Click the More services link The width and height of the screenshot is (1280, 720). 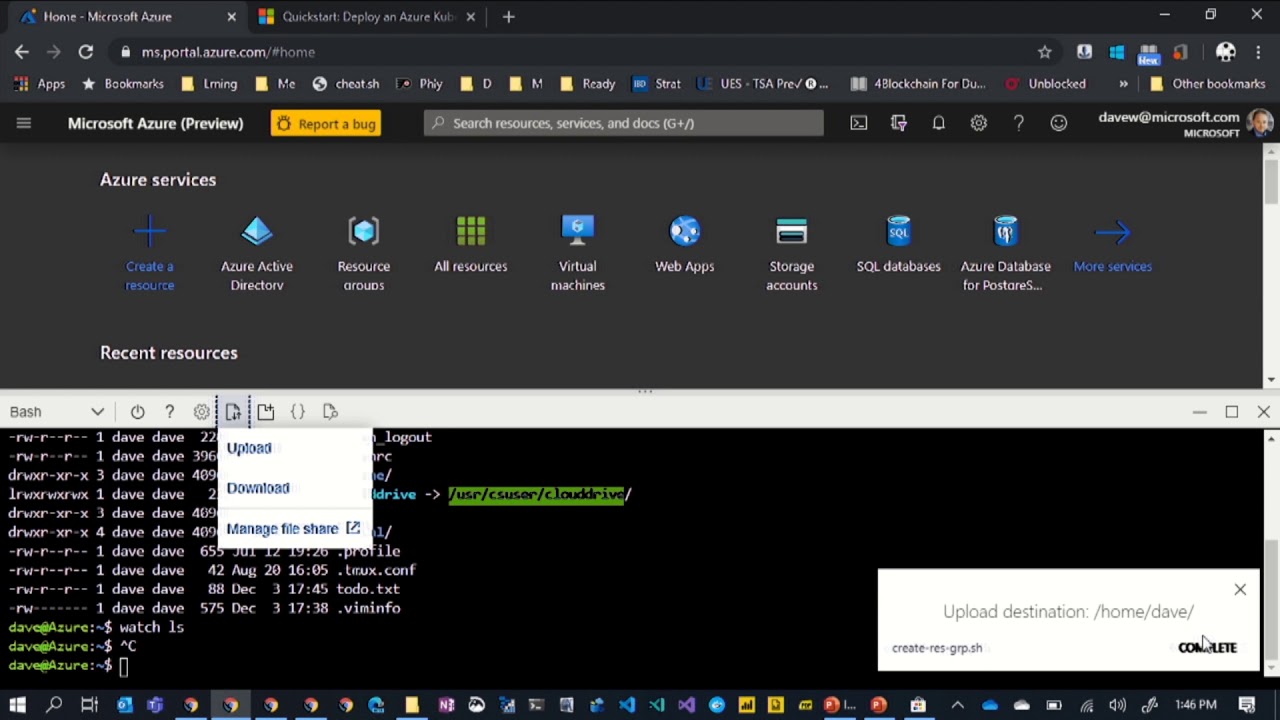[x=1113, y=245]
